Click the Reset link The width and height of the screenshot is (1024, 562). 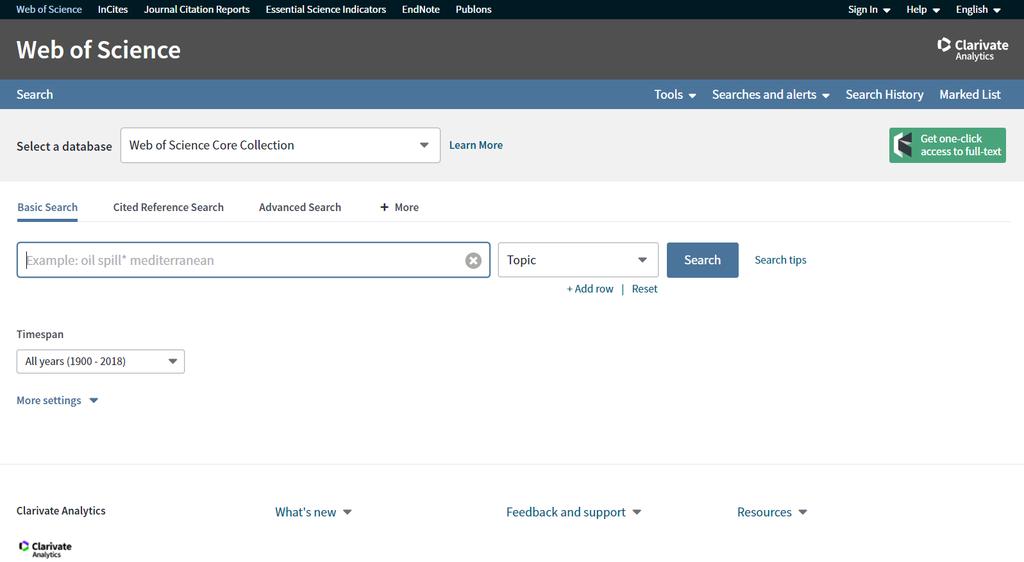click(x=644, y=289)
